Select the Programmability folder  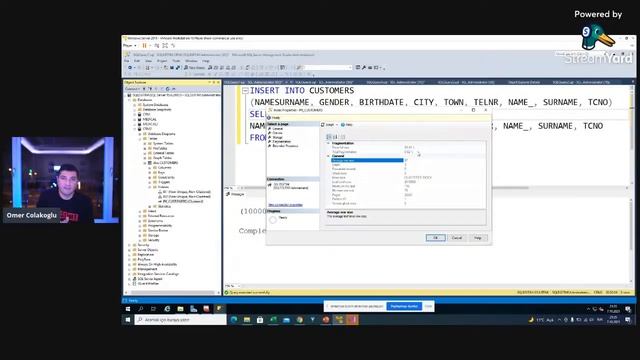click(x=160, y=226)
